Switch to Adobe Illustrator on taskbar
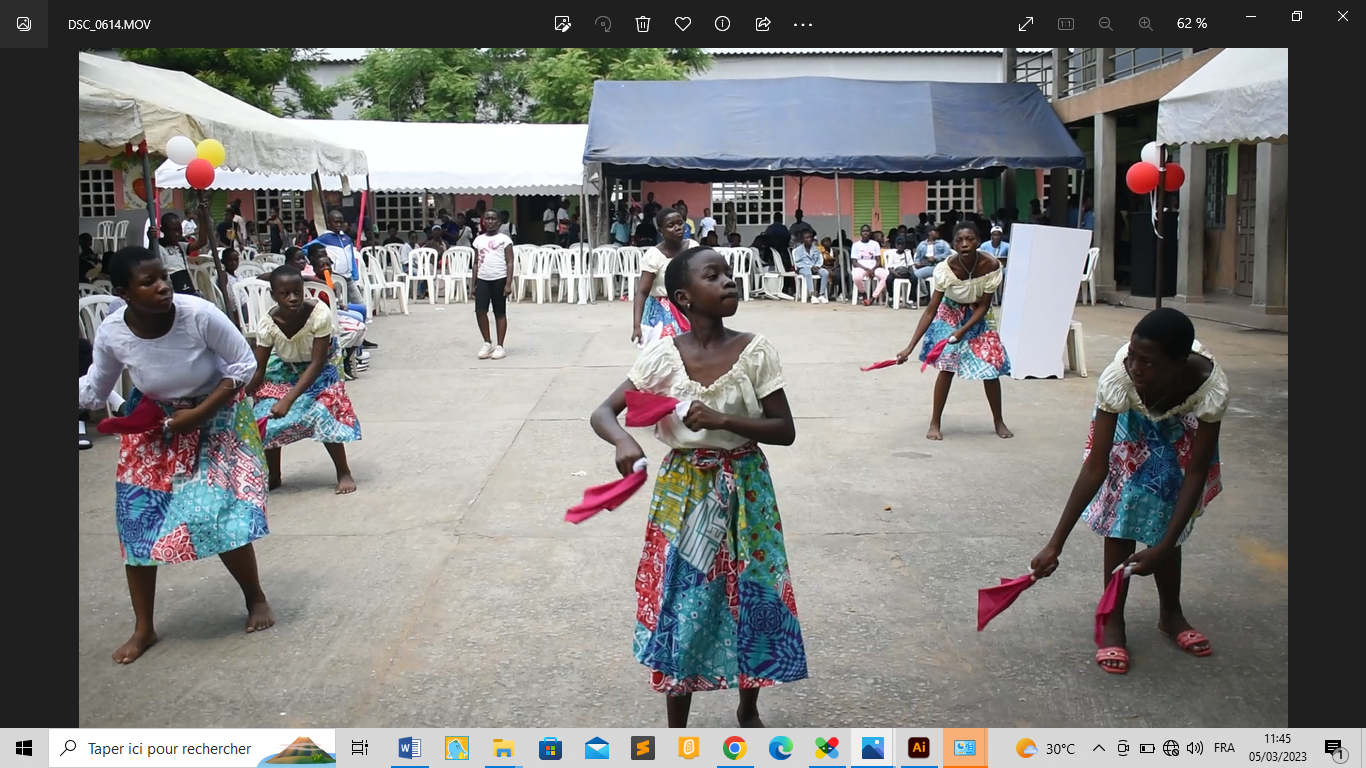This screenshot has width=1366, height=768. pos(918,748)
